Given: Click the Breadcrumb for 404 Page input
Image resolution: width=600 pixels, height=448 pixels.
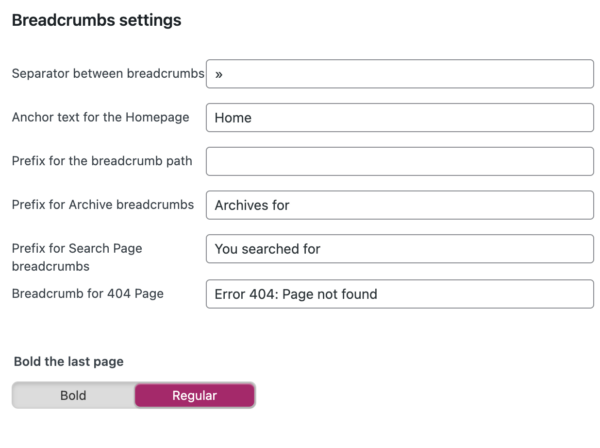Looking at the screenshot, I should 400,294.
